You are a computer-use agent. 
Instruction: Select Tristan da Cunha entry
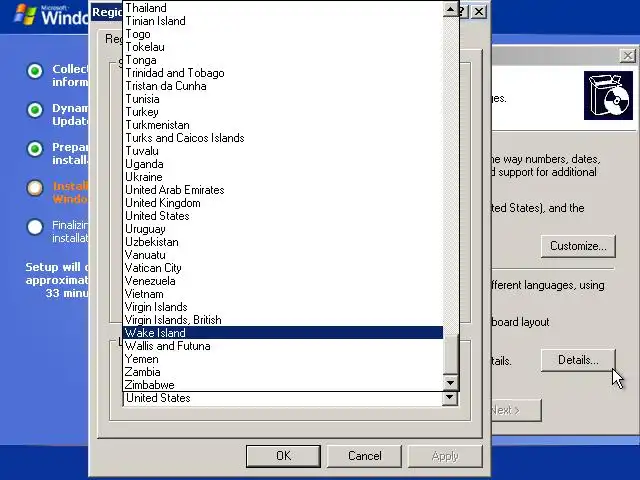coord(282,86)
